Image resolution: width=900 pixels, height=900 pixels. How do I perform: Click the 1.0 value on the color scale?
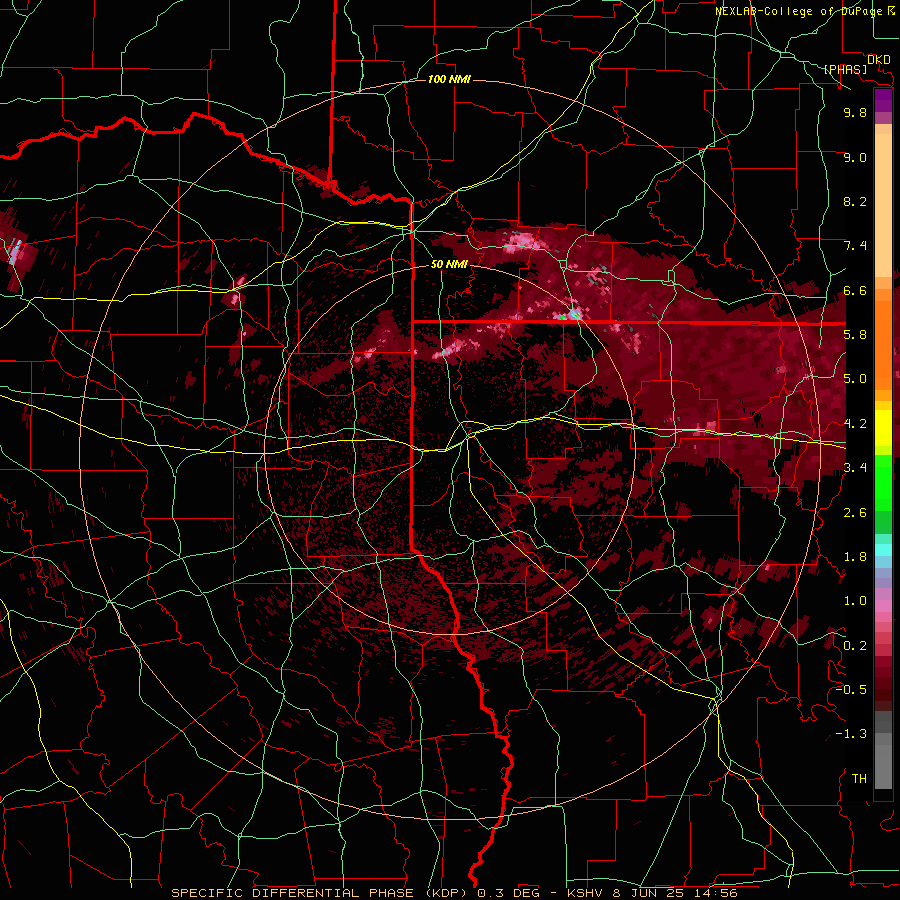pos(855,601)
